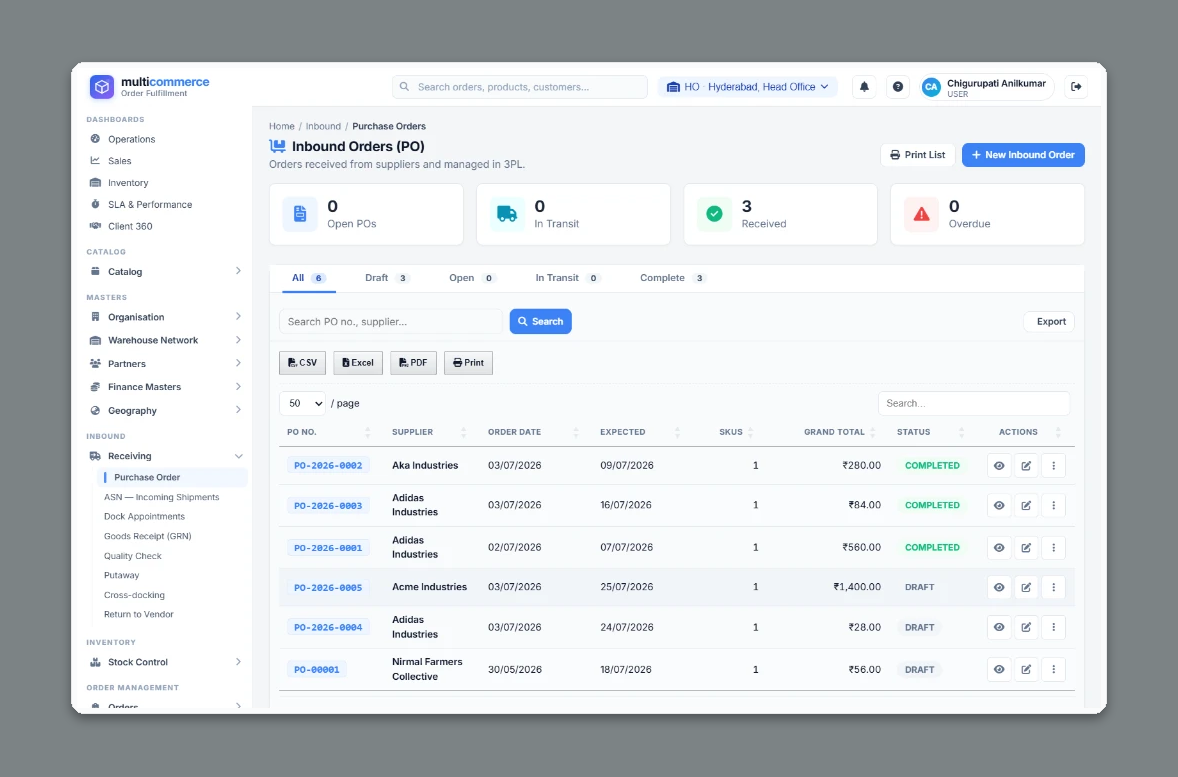Click the Print List button
This screenshot has width=1178, height=777.
coord(917,155)
